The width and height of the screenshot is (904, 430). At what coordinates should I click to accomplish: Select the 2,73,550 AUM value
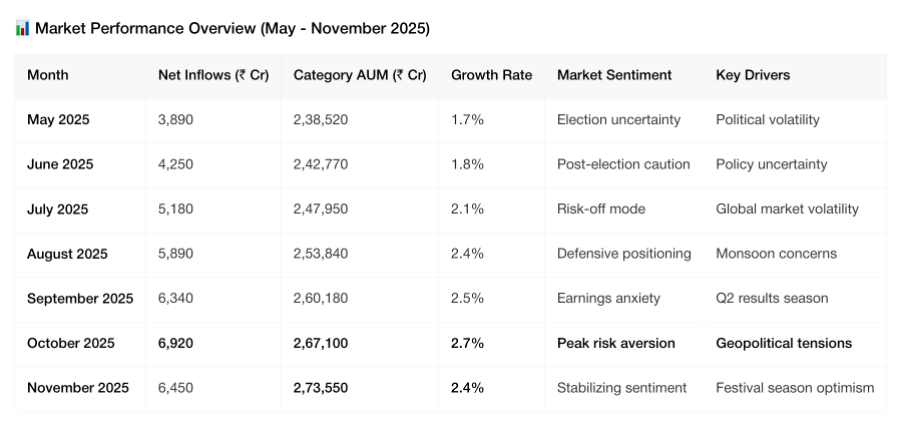pyautogui.click(x=320, y=388)
